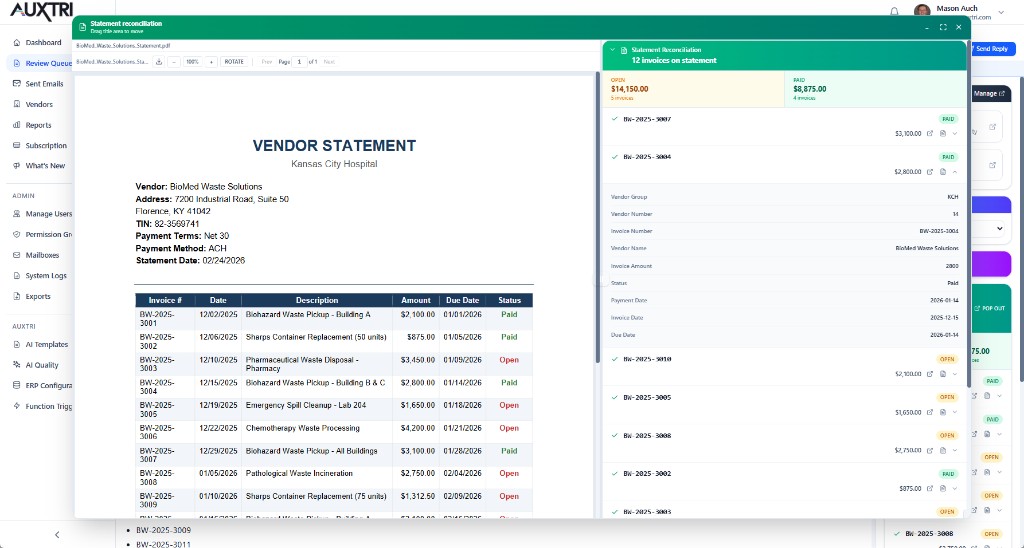Click the Permission Groups shield icon
Viewport: 1024px width, 548px height.
pyautogui.click(x=17, y=234)
